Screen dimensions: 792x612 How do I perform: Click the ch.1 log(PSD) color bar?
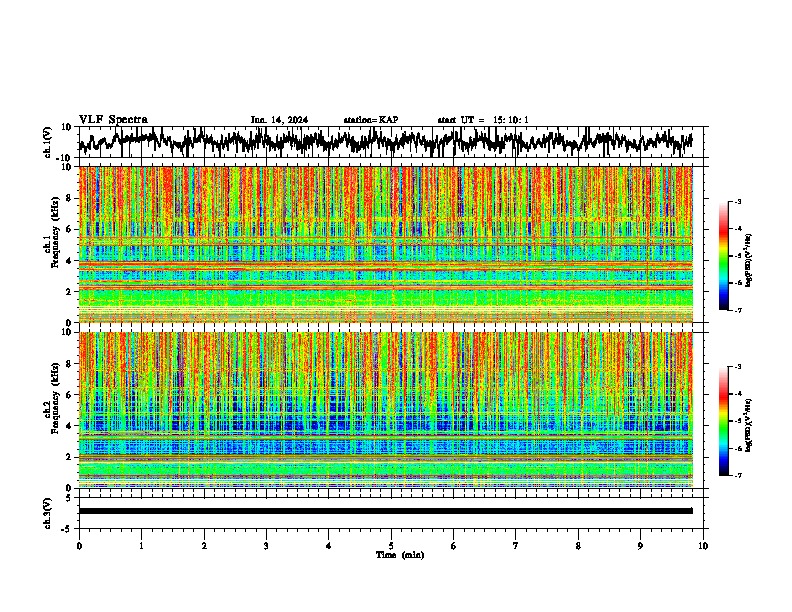(x=724, y=256)
